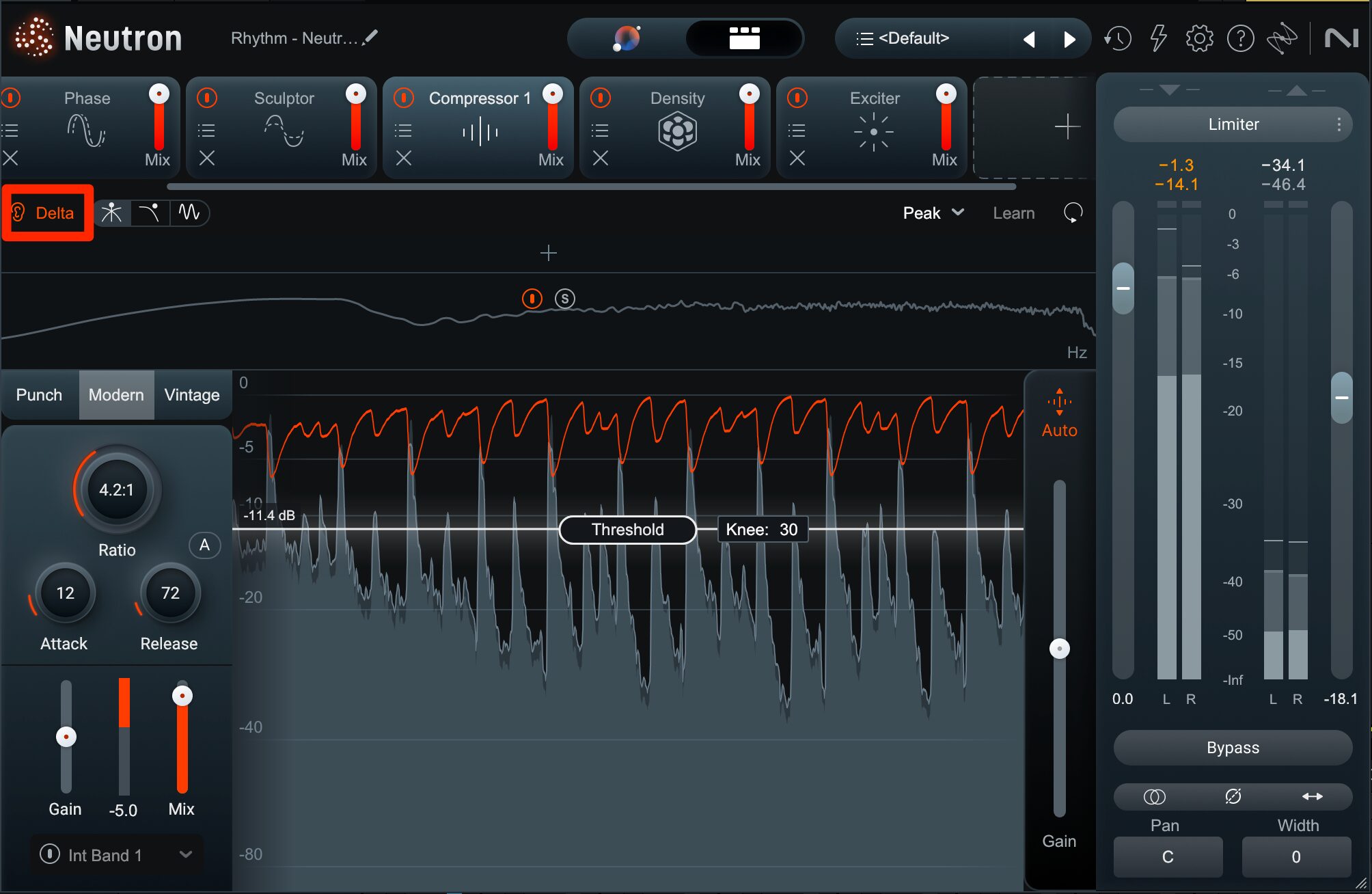This screenshot has height=894, width=1372.
Task: Select Punch compressor mode
Action: (39, 395)
